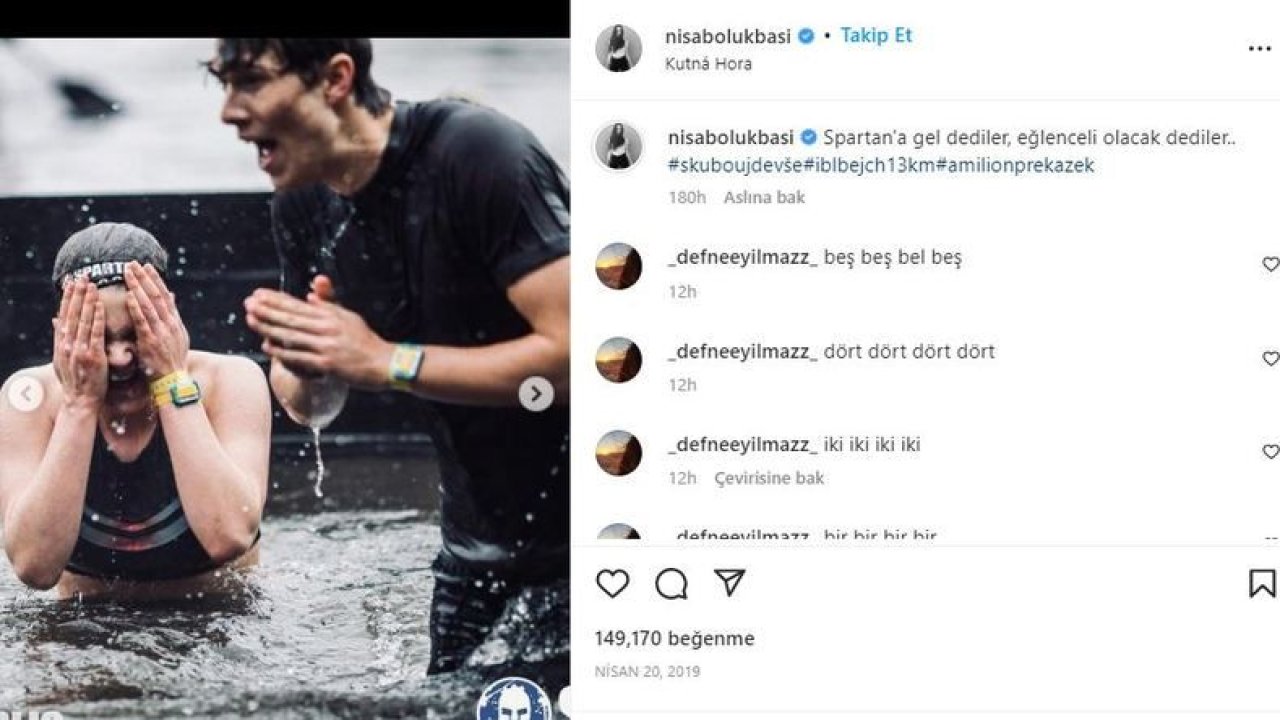Click nisabolukbasi username in the header
This screenshot has width=1280, height=720.
[x=727, y=36]
